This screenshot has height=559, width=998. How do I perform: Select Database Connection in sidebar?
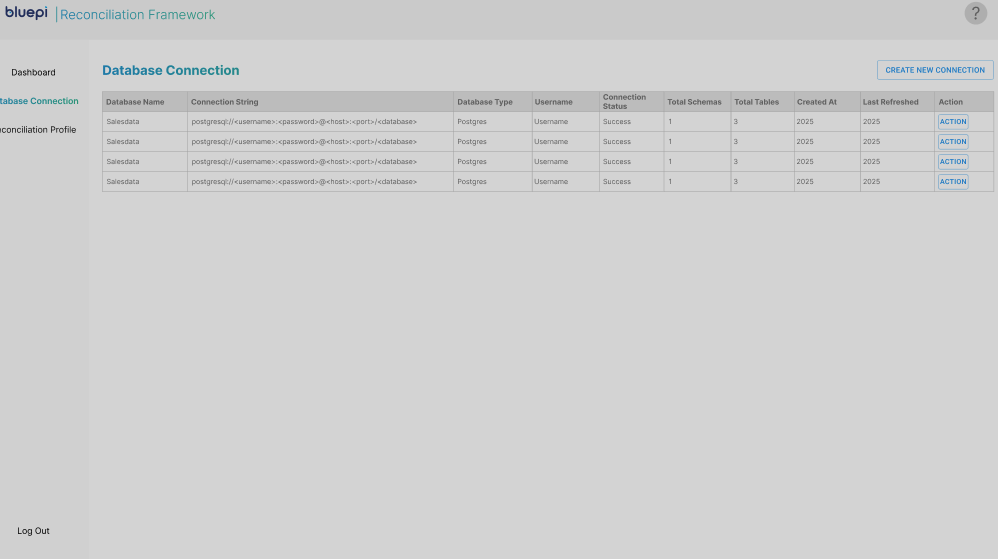point(39,101)
